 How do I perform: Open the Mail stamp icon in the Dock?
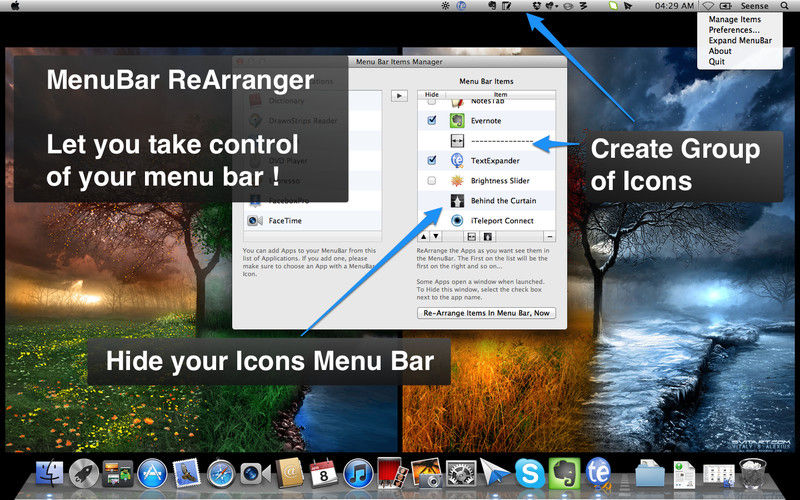pyautogui.click(x=186, y=473)
